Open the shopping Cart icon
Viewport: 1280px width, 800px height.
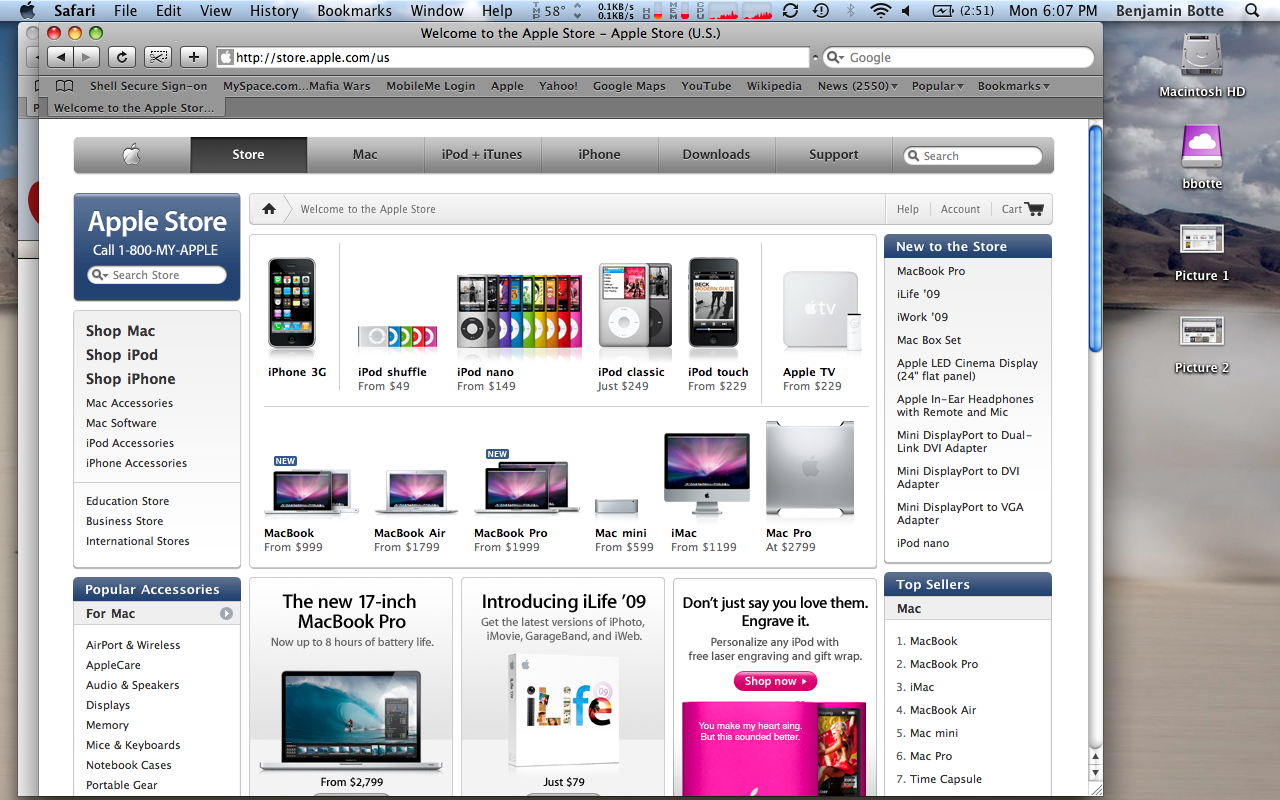click(x=1034, y=209)
